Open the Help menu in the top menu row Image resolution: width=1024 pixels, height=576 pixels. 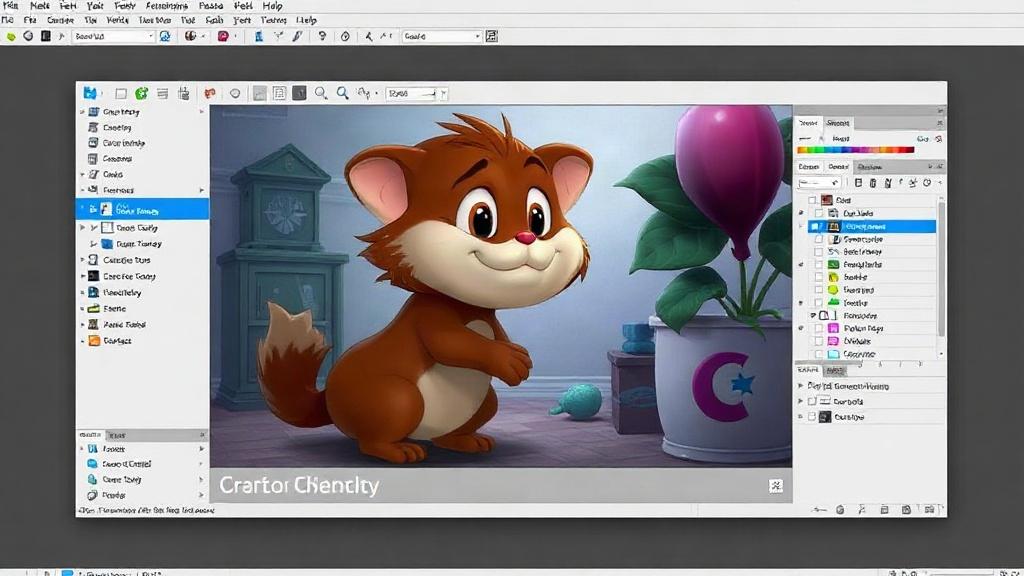[x=272, y=6]
